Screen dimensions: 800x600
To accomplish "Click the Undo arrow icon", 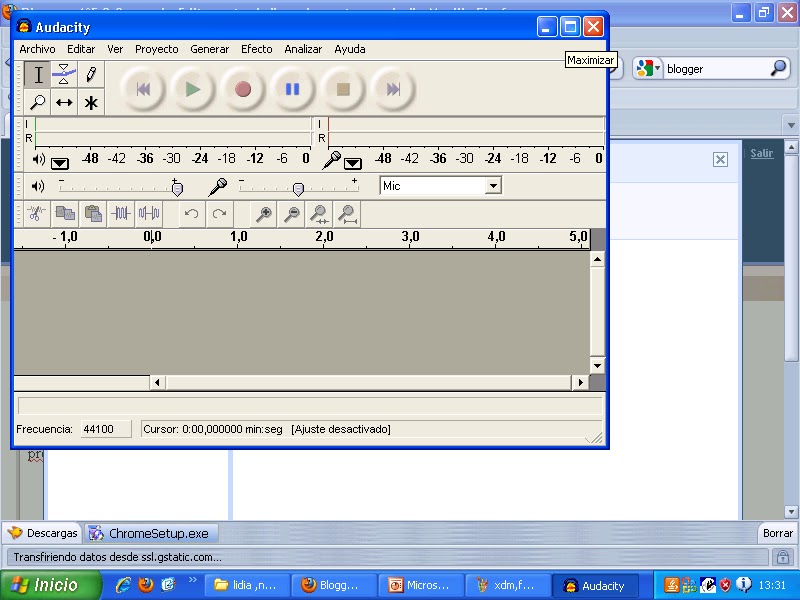I will tap(192, 213).
